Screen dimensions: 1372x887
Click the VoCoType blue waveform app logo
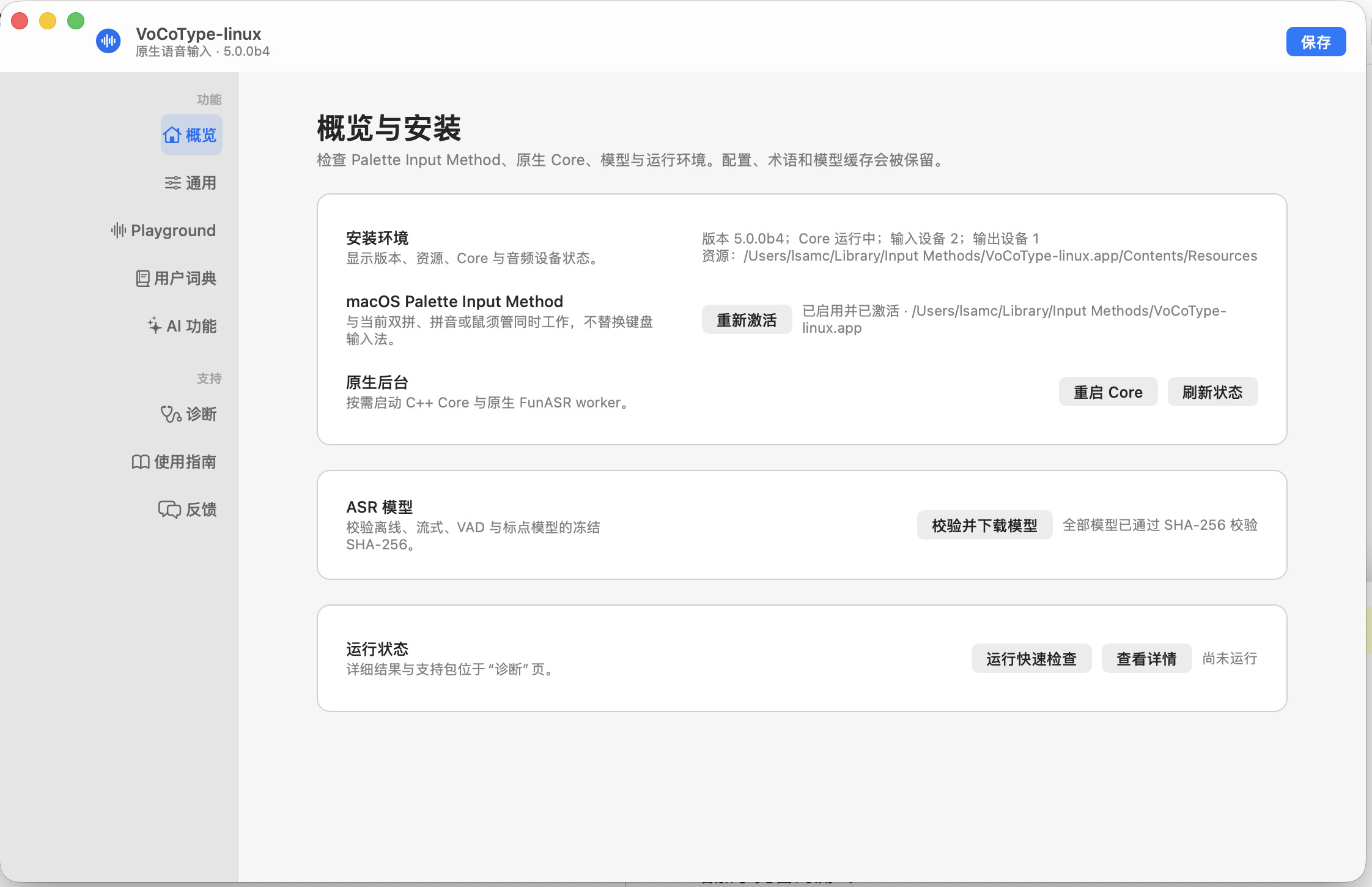[108, 41]
